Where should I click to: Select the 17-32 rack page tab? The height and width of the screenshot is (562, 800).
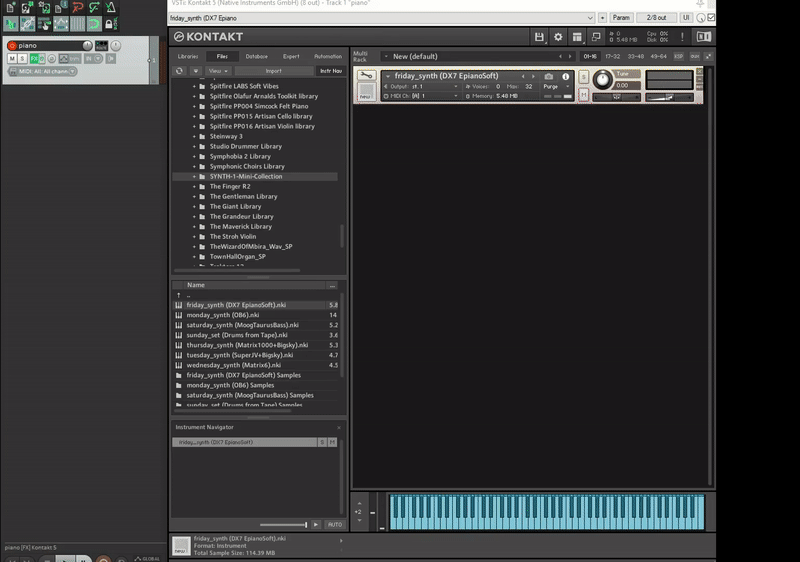[x=612, y=57]
